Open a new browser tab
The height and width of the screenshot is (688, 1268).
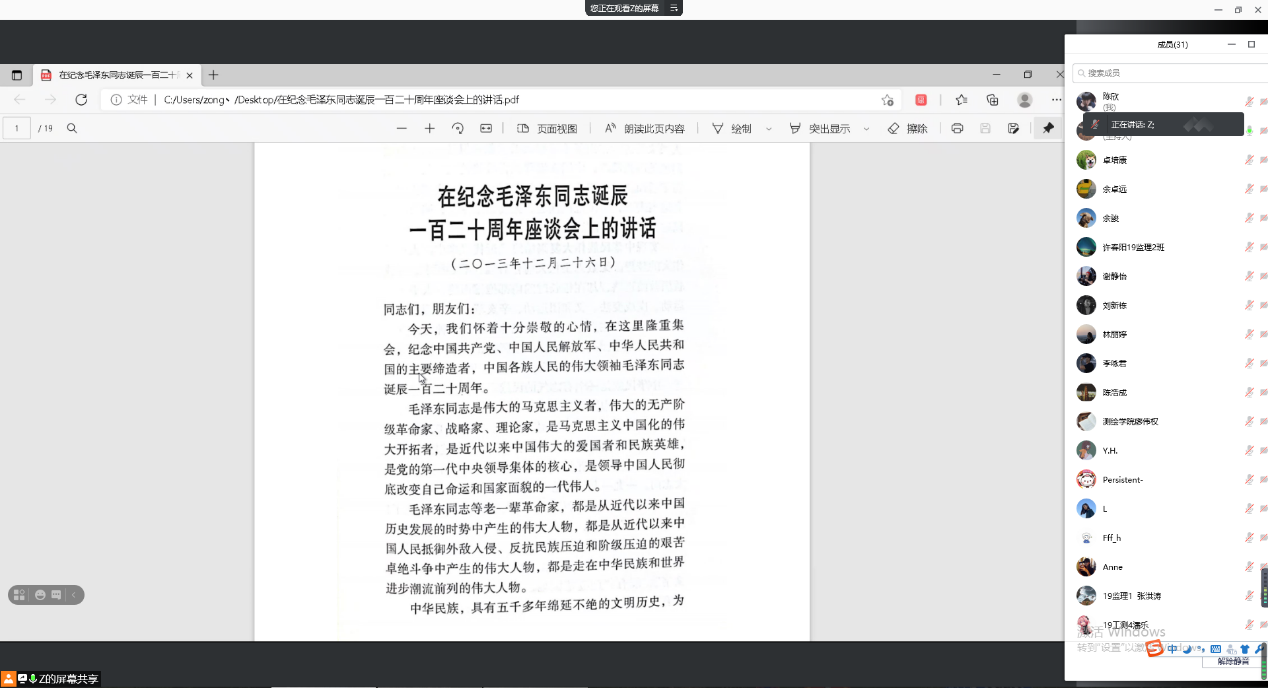(x=213, y=75)
